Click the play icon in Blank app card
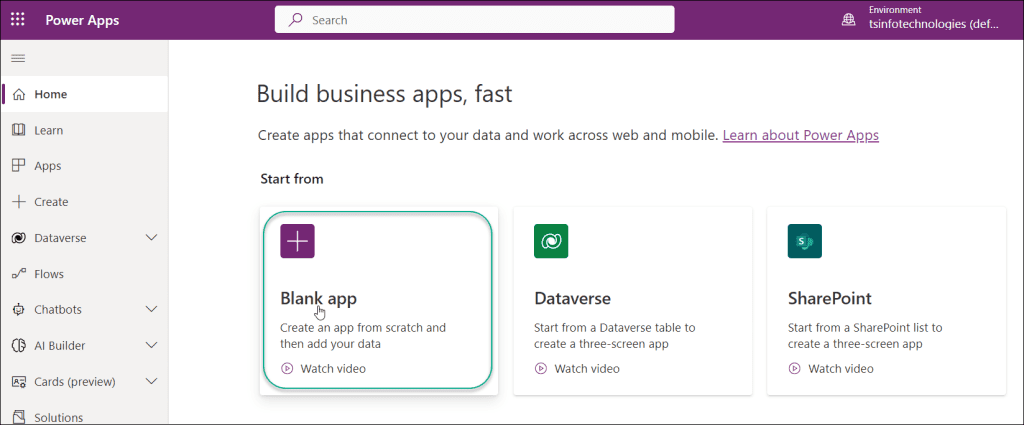 287,369
